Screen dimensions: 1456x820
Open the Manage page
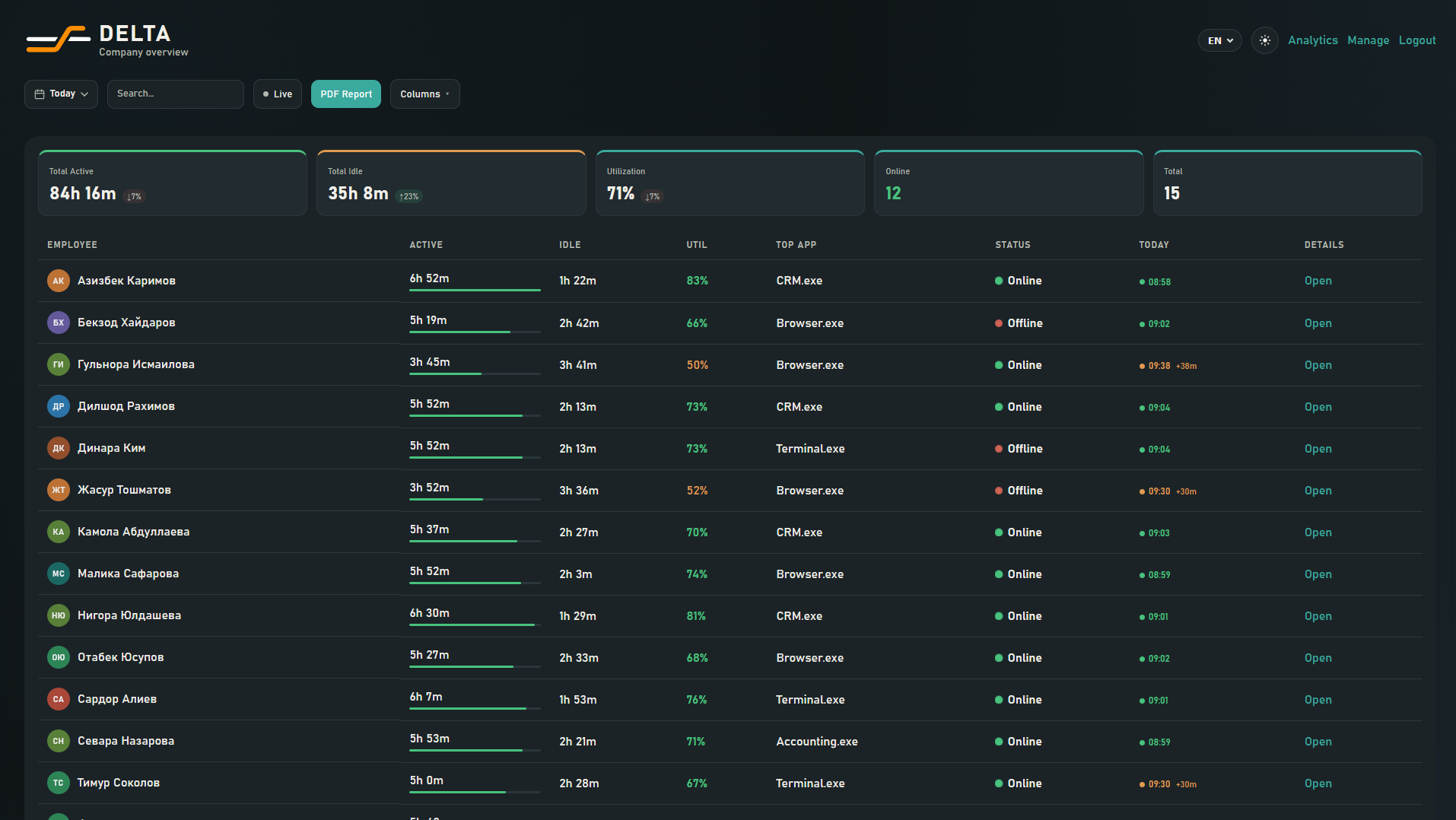tap(1368, 40)
